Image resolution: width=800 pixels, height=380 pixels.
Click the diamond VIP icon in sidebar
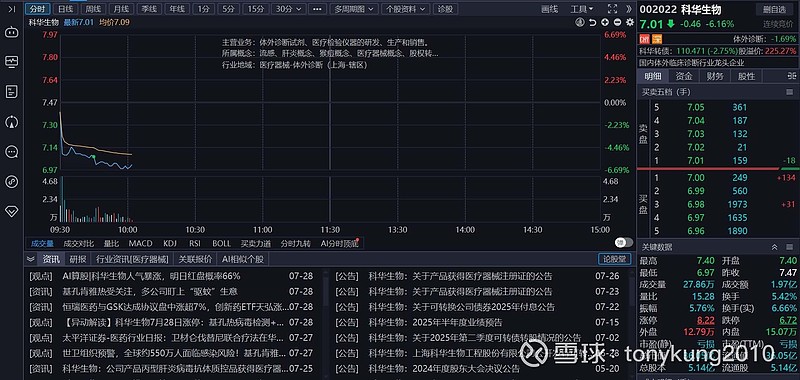pyautogui.click(x=11, y=211)
